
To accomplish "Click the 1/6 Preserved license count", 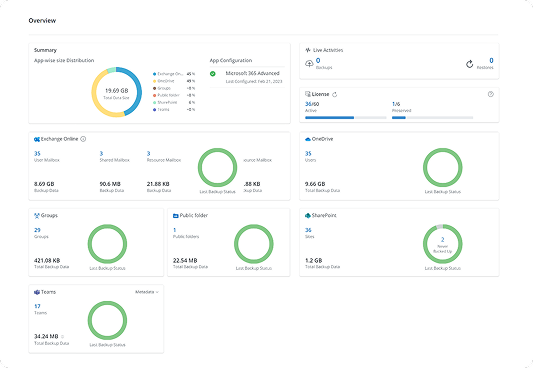I will pyautogui.click(x=396, y=104).
